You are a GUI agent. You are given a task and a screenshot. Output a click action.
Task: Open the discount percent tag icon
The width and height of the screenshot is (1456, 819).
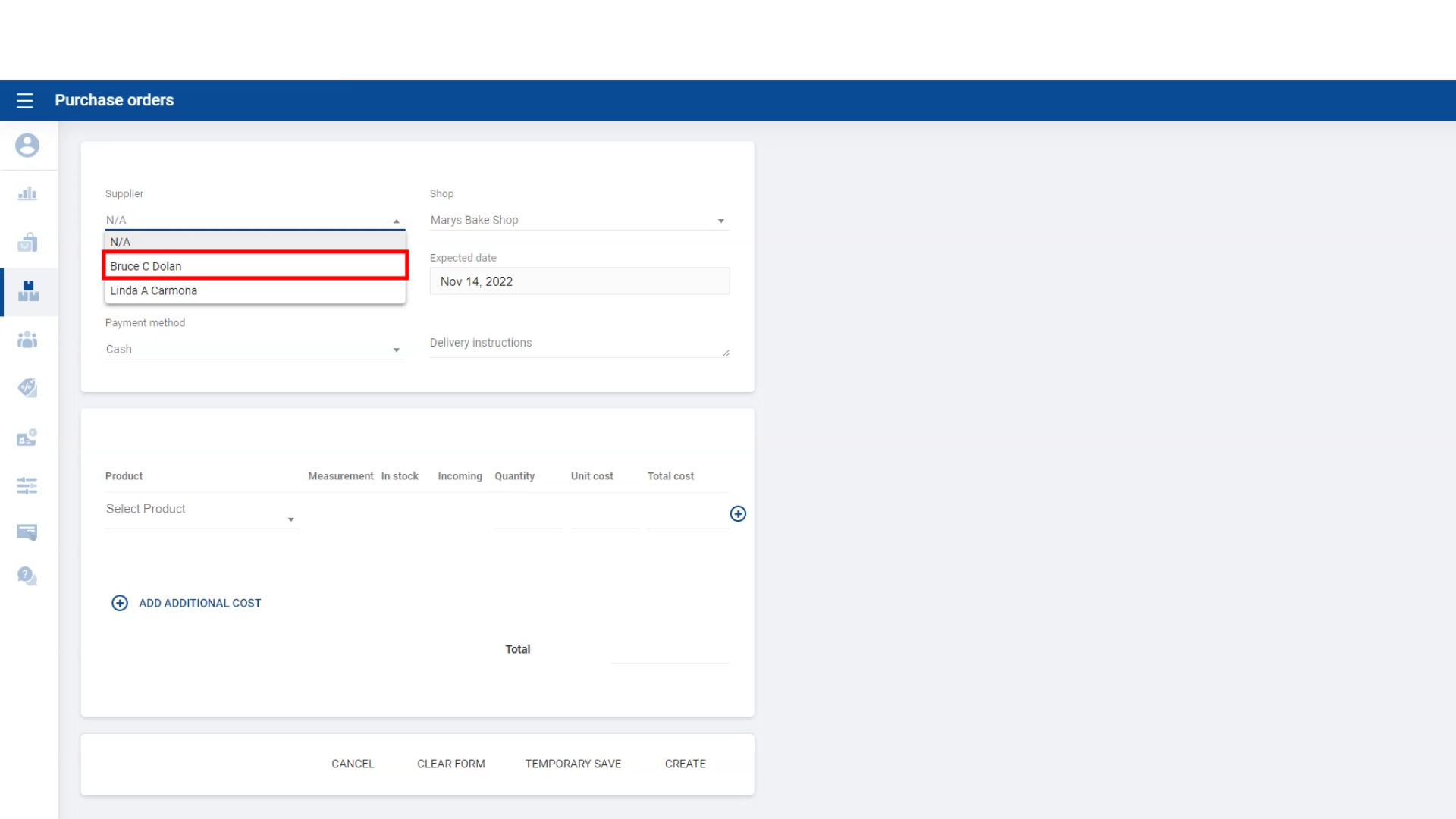click(x=27, y=388)
